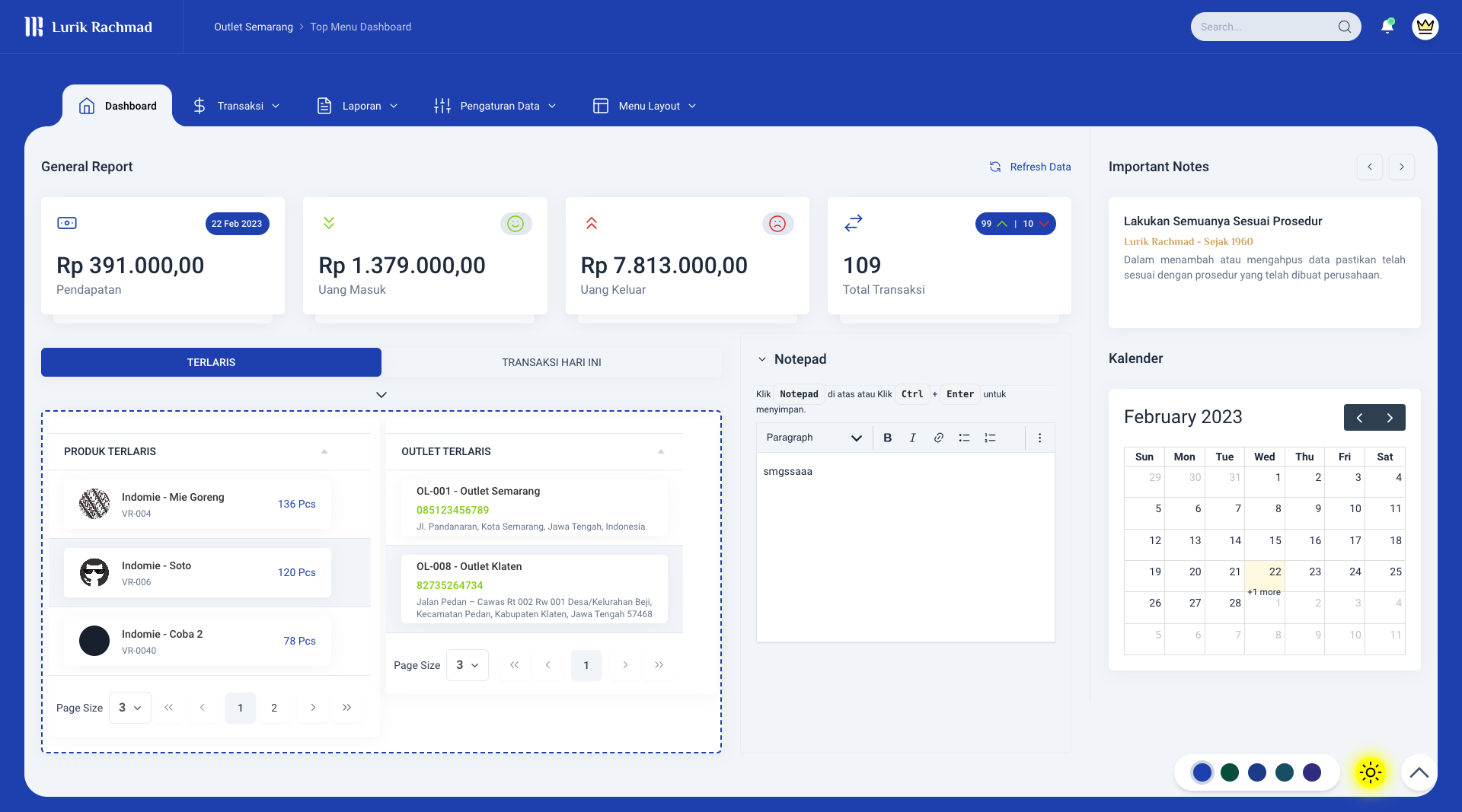Viewport: 1462px width, 812px height.
Task: Insert a link using the Notepad link icon
Action: [938, 438]
